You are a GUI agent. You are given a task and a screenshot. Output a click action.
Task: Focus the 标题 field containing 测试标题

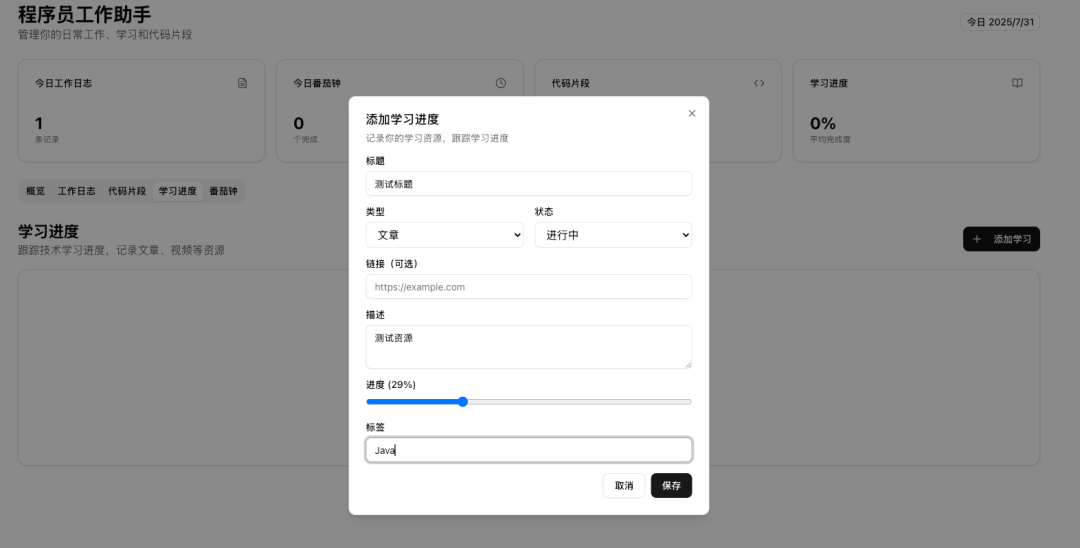point(529,184)
